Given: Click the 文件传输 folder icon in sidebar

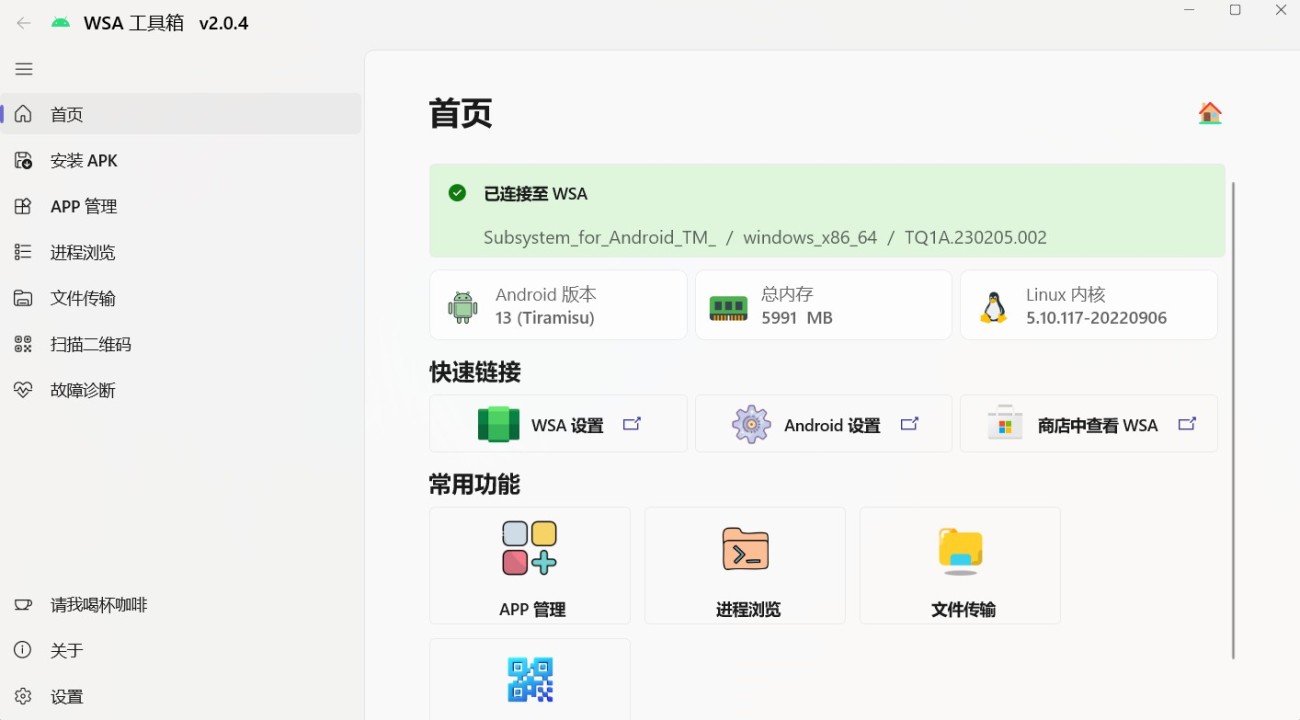Looking at the screenshot, I should click(x=23, y=298).
